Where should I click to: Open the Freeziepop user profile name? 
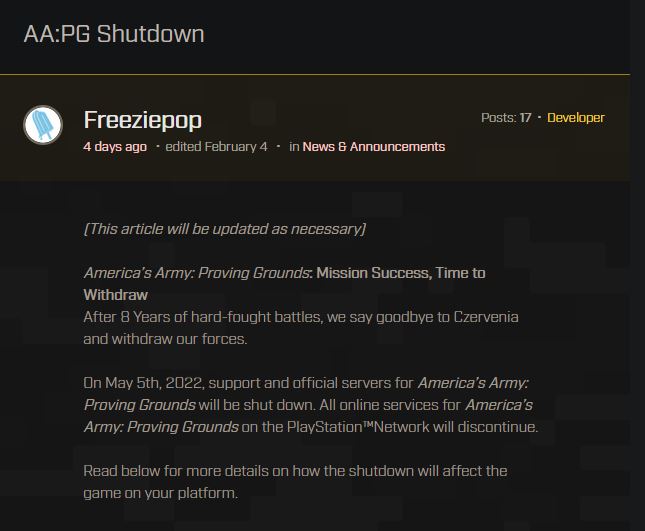point(143,120)
